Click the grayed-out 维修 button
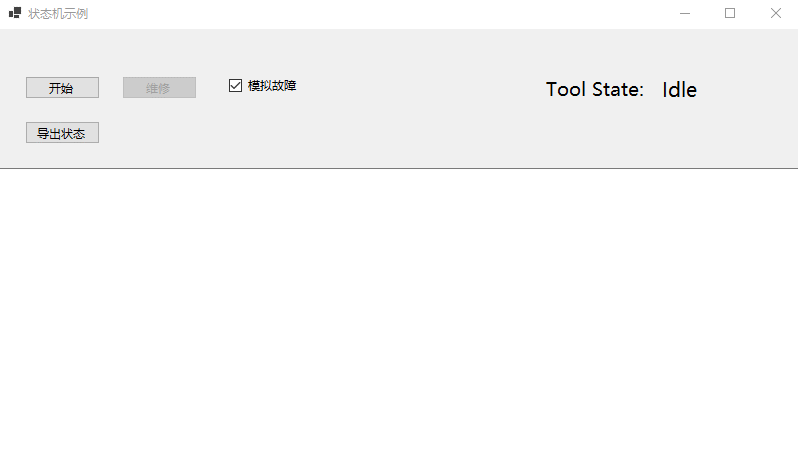The width and height of the screenshot is (798, 476). 159,88
